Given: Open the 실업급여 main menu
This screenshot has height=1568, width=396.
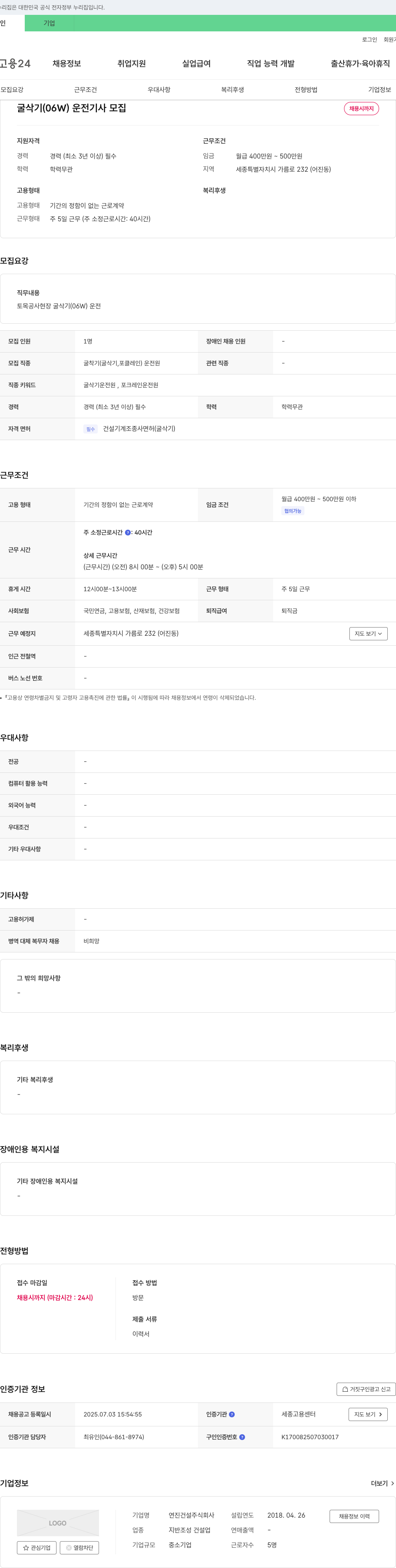Looking at the screenshot, I should tap(196, 63).
